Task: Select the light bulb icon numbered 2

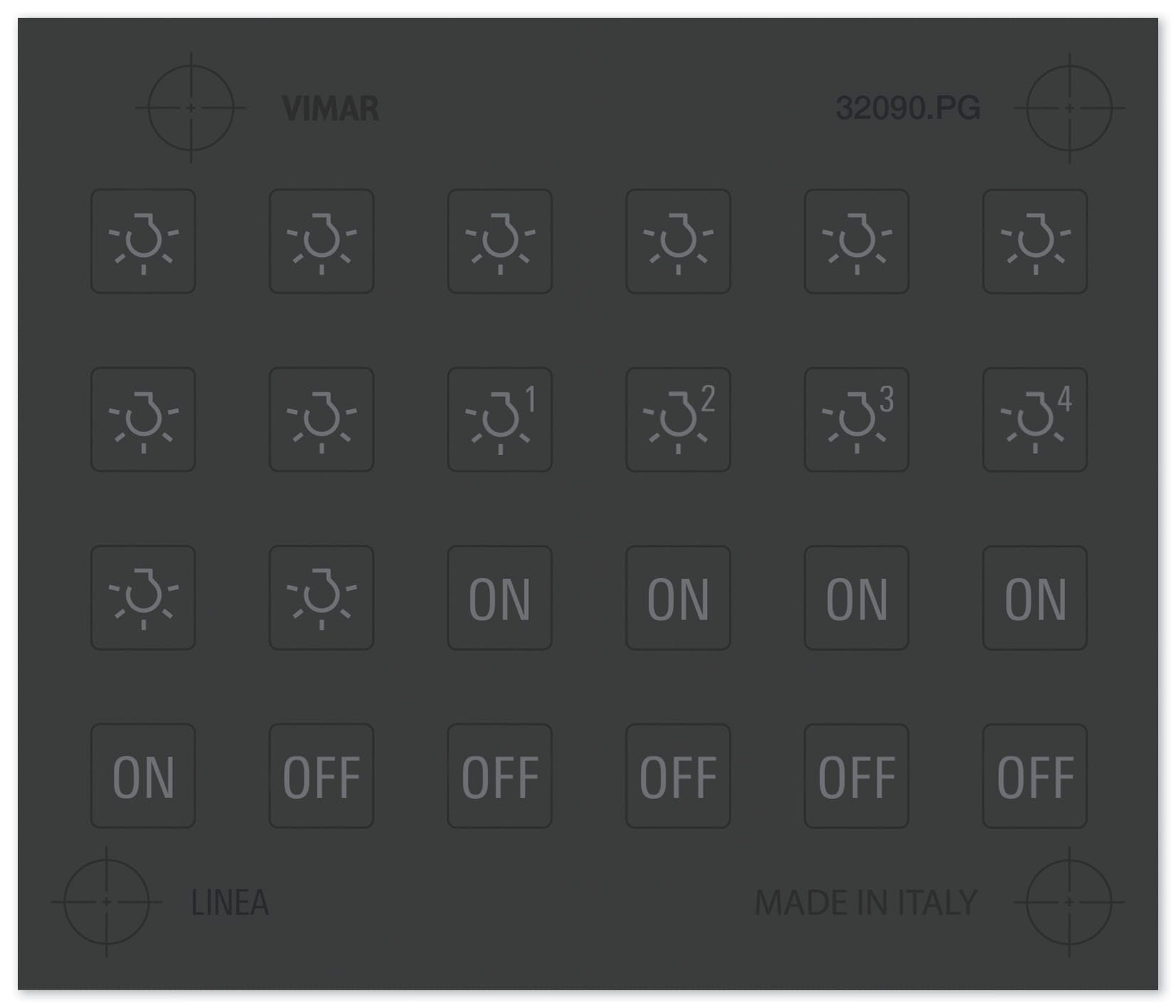Action: tap(678, 419)
